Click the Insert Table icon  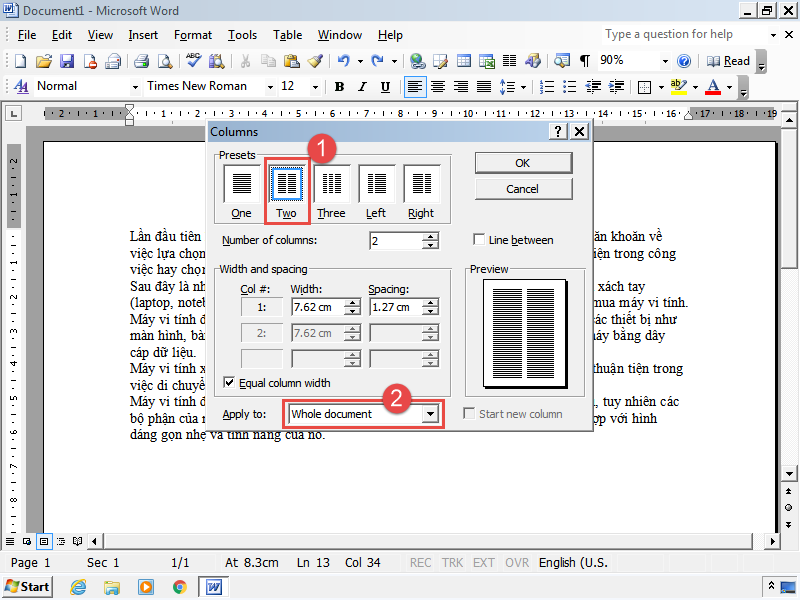point(464,61)
